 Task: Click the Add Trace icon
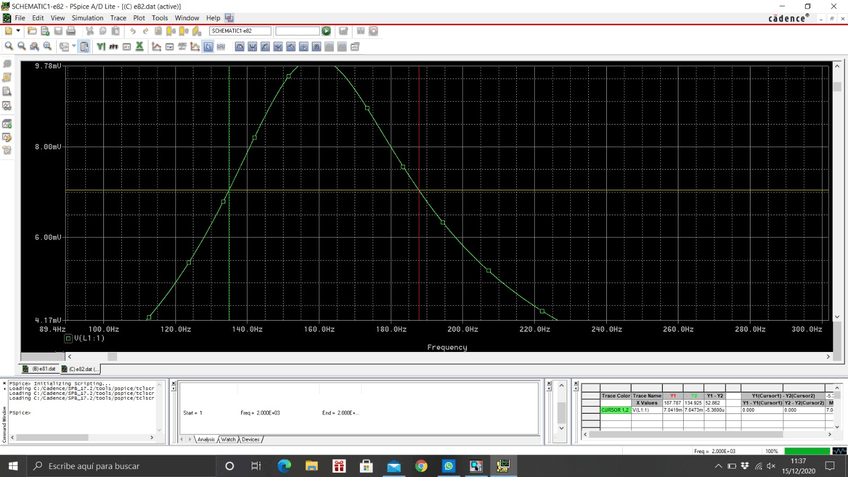pos(156,46)
